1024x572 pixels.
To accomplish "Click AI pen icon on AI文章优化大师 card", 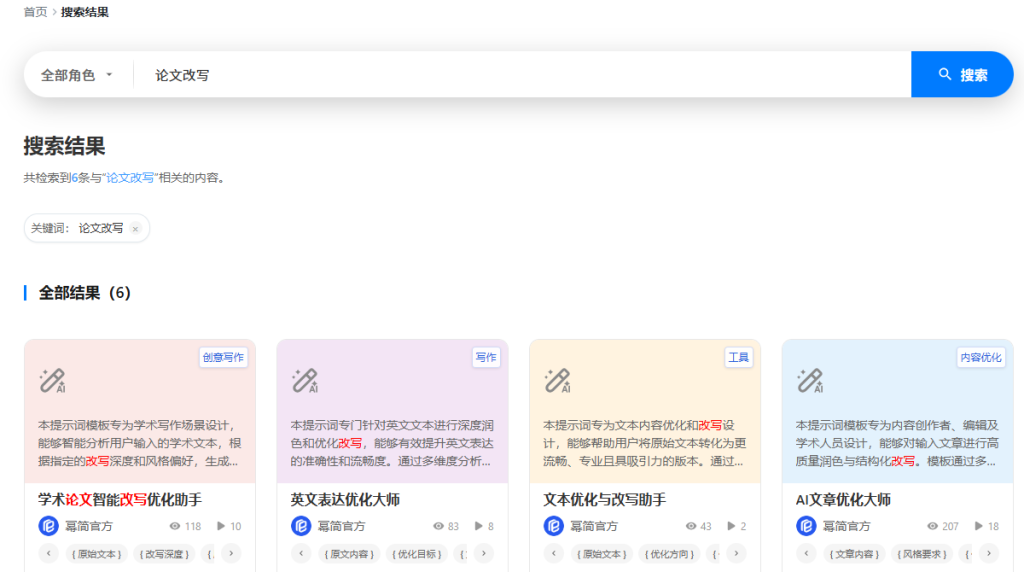I will click(810, 381).
